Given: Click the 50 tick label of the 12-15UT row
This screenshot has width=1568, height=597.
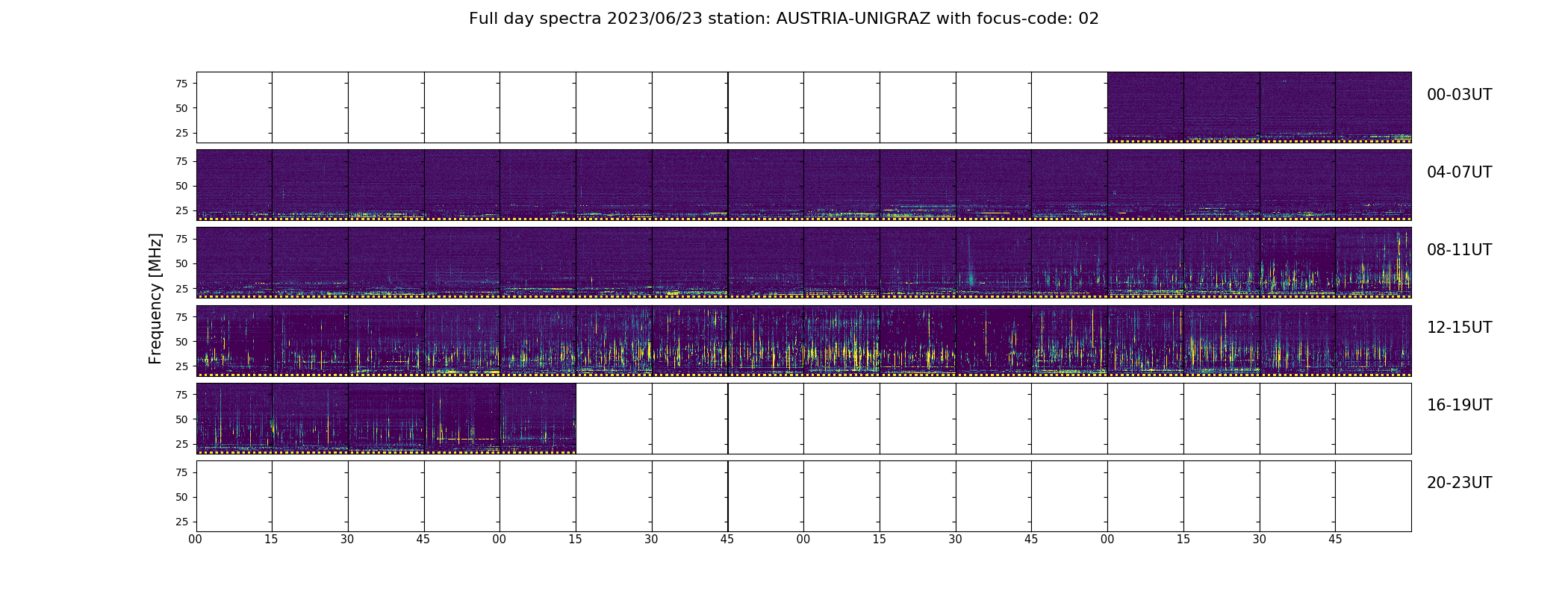Looking at the screenshot, I should pos(181,342).
